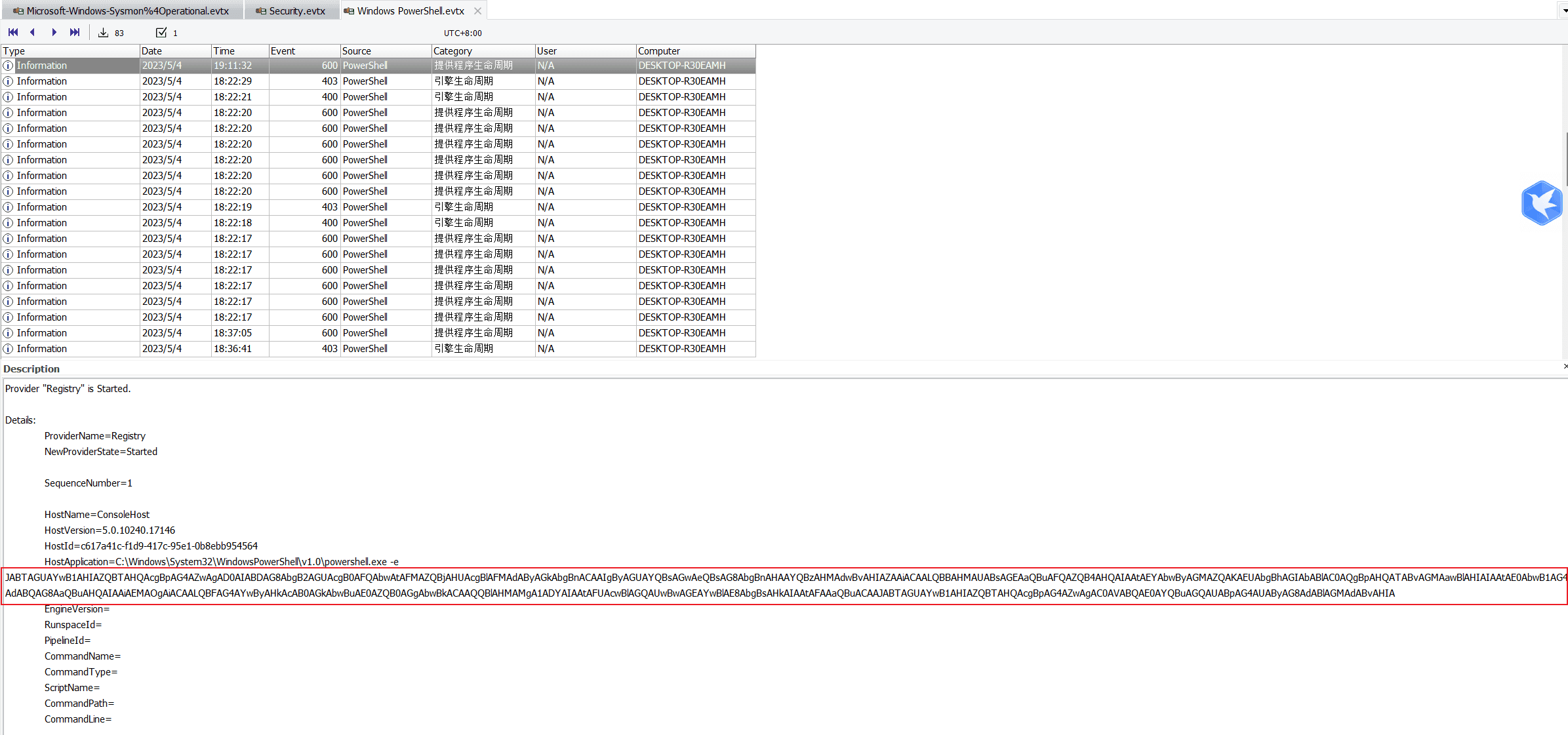Close the Windows PowerShell.evtx tab
This screenshot has height=735, width=1568.
pyautogui.click(x=477, y=11)
